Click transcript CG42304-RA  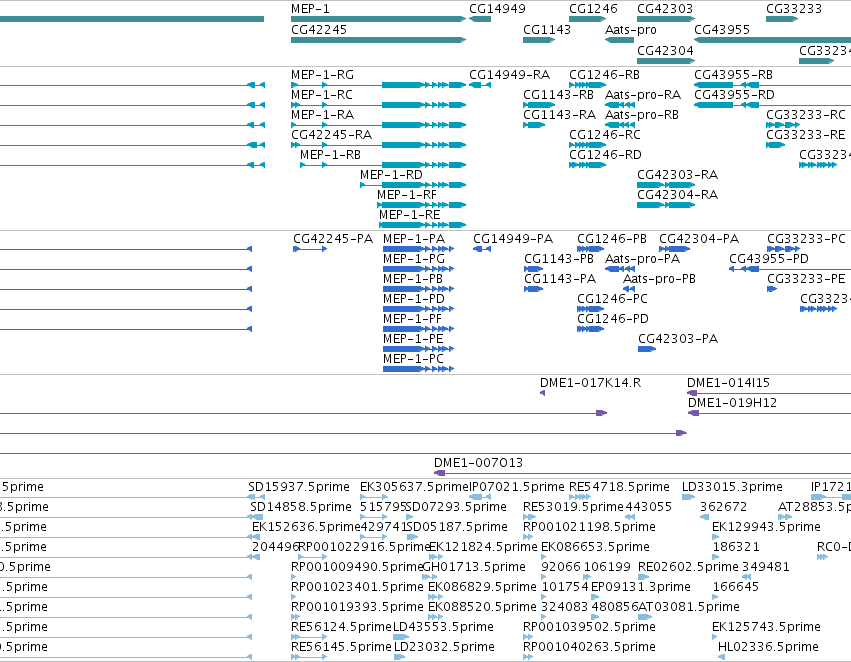pos(677,195)
